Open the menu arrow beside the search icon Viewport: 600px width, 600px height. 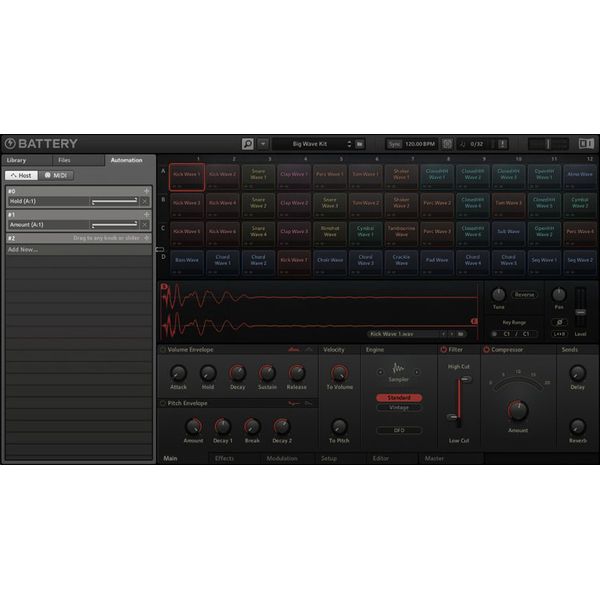pyautogui.click(x=263, y=144)
